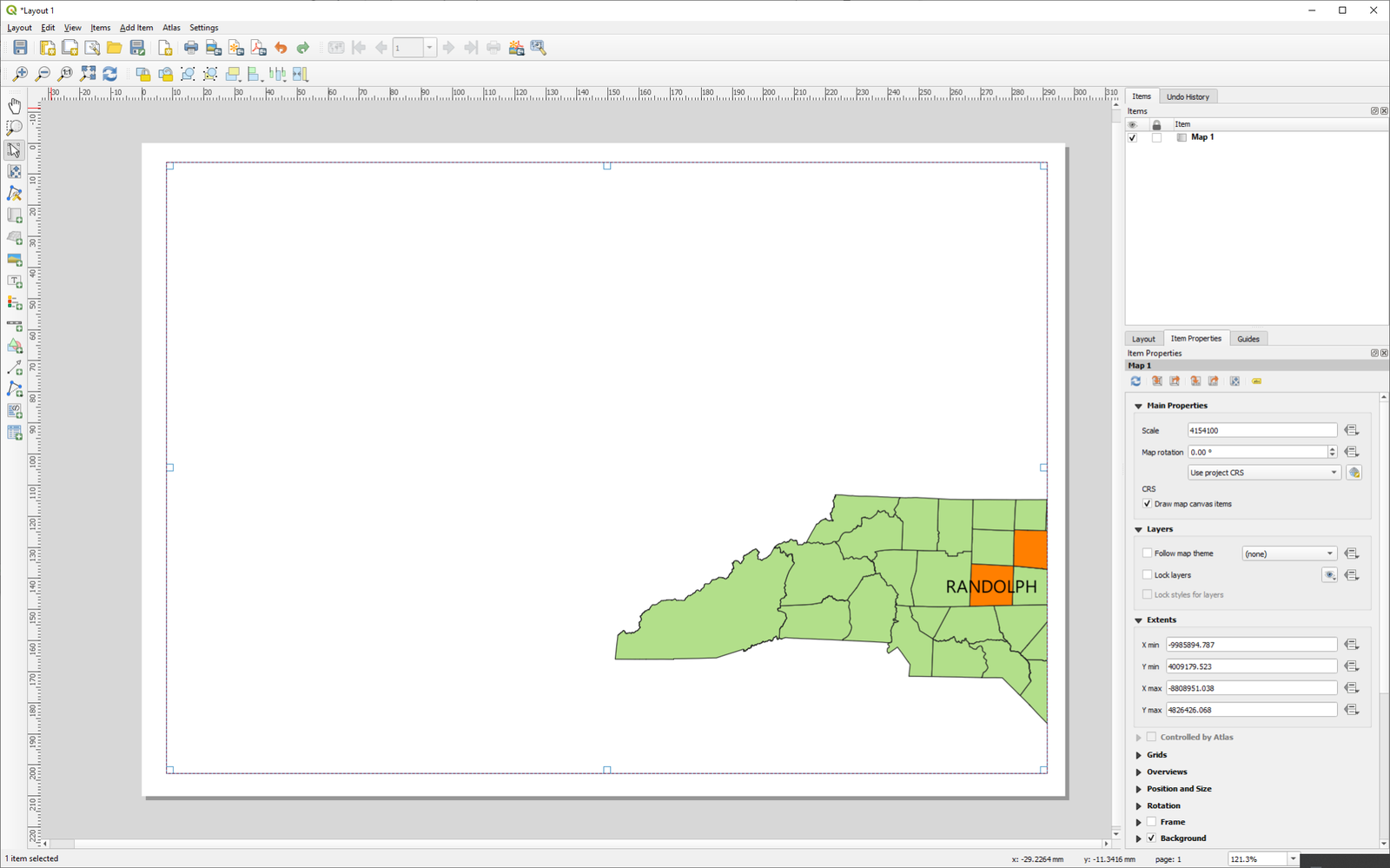Activate the Pan Layout tool
The image size is (1390, 868).
tap(14, 104)
